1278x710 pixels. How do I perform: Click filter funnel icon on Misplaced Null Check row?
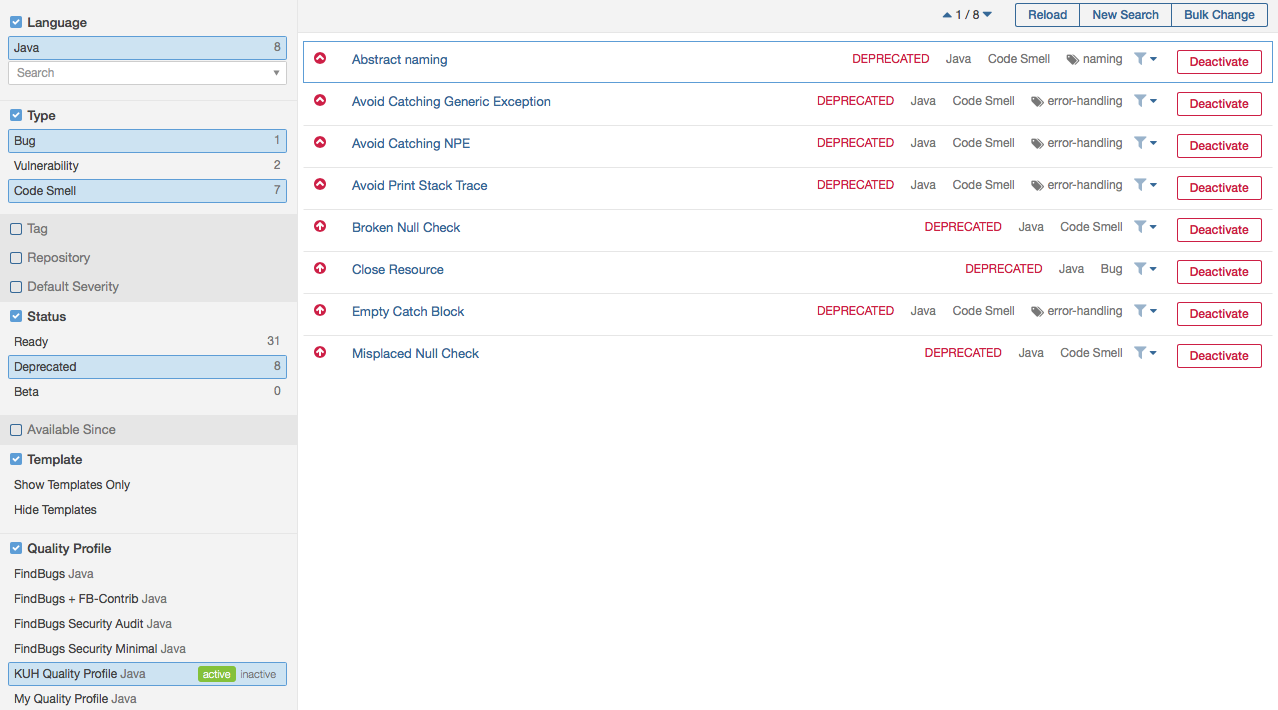pyautogui.click(x=1140, y=353)
